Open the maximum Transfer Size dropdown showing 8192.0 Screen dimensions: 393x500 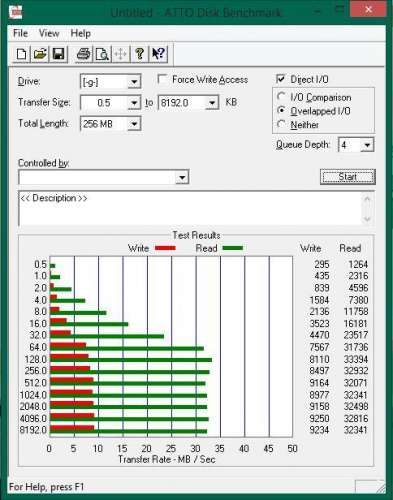coord(212,103)
